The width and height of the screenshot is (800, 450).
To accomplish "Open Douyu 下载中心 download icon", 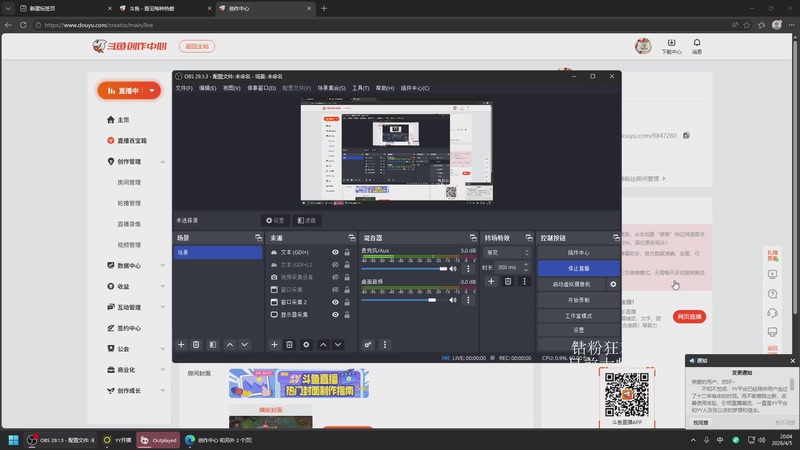I will click(671, 46).
